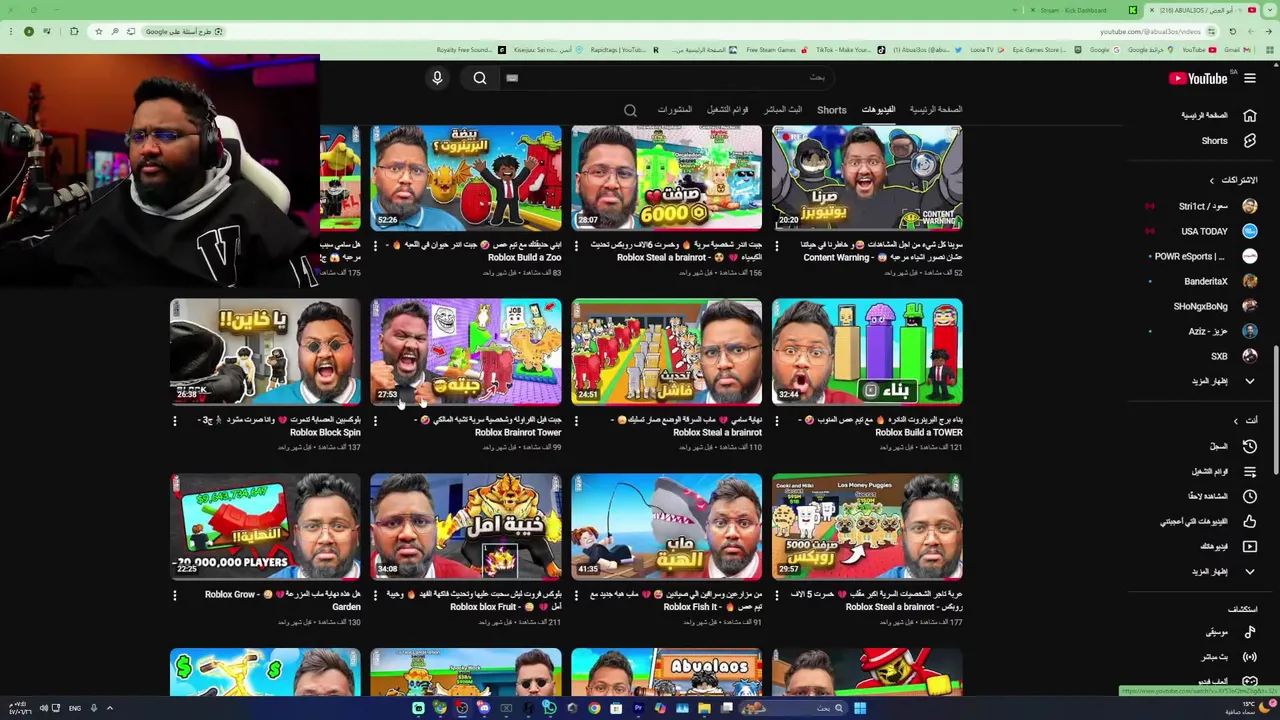Viewport: 1280px width, 720px height.
Task: Click the channel tab search magnifier
Action: click(630, 110)
